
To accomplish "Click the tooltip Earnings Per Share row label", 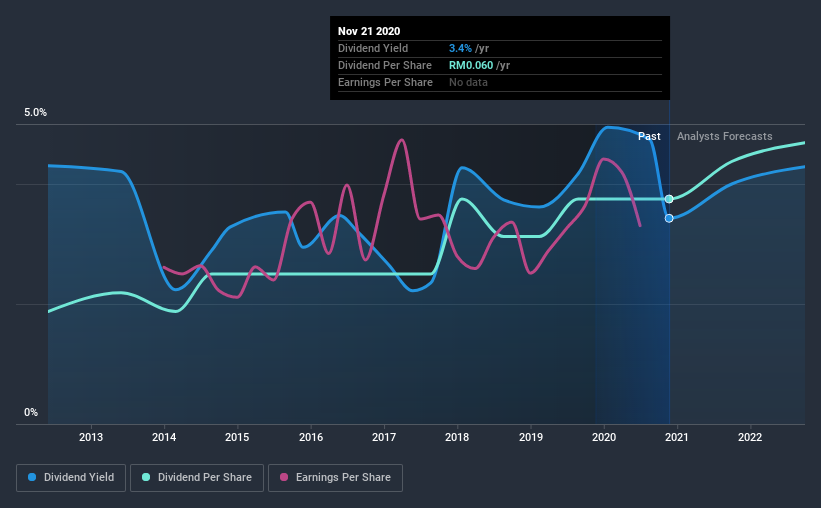I will coord(385,82).
